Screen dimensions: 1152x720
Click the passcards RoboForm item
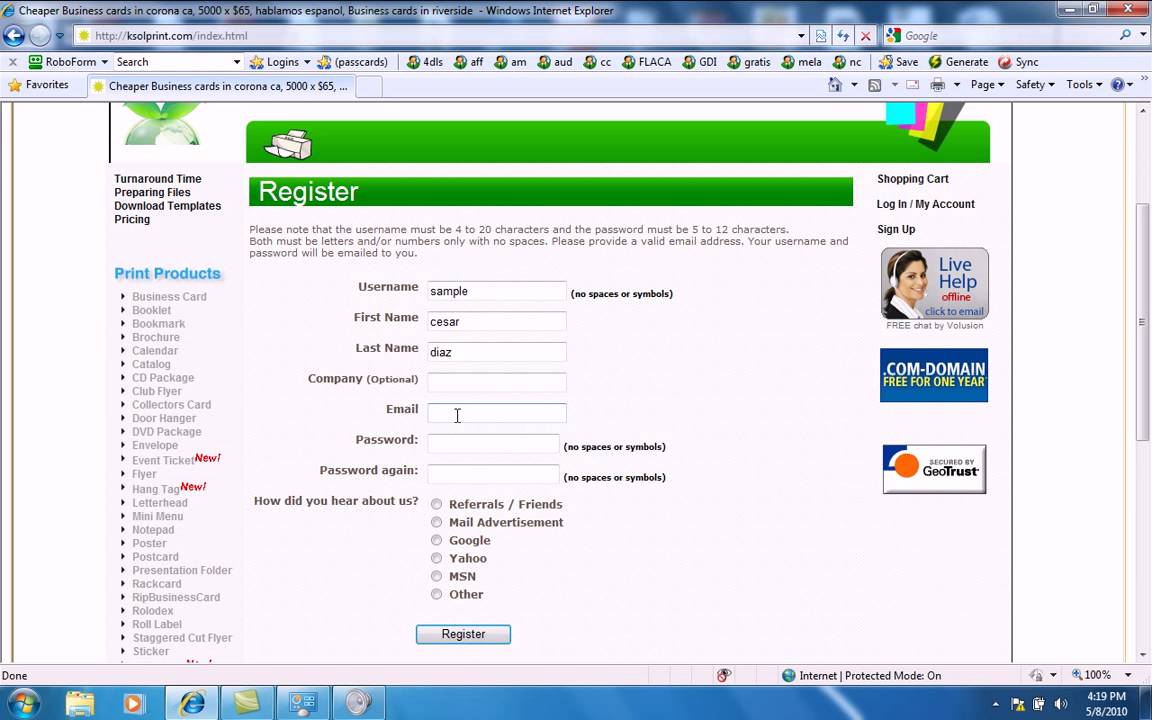[x=352, y=62]
